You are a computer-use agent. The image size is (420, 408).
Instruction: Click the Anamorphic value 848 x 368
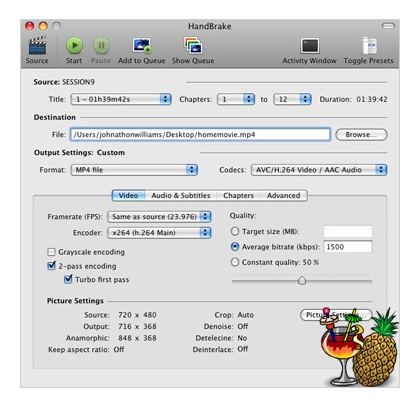click(x=137, y=338)
